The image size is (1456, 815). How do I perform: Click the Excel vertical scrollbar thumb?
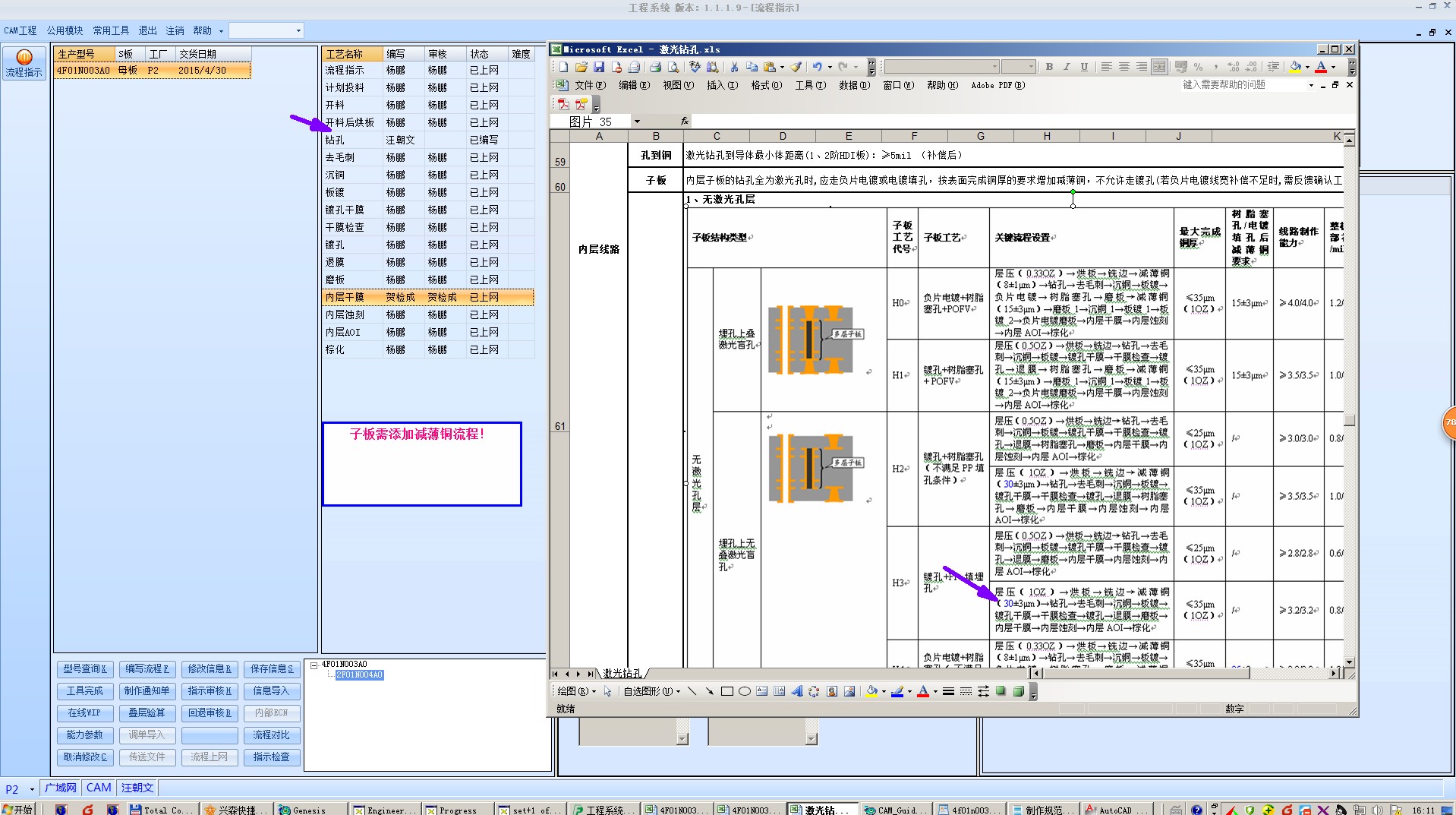1349,420
